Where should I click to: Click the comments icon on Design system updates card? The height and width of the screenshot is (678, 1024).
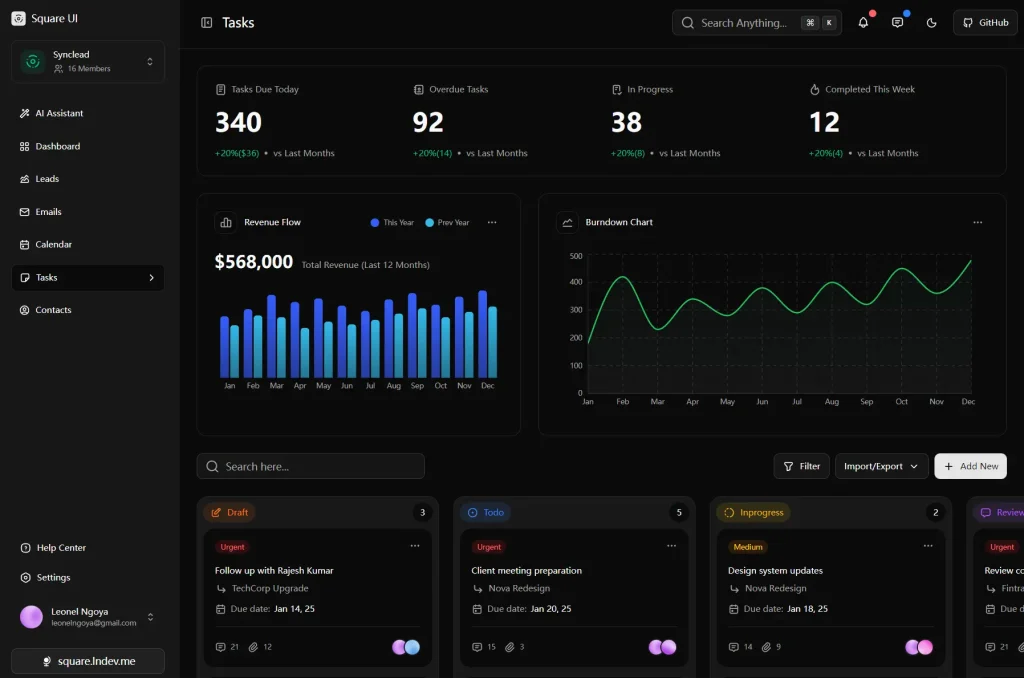click(x=734, y=646)
